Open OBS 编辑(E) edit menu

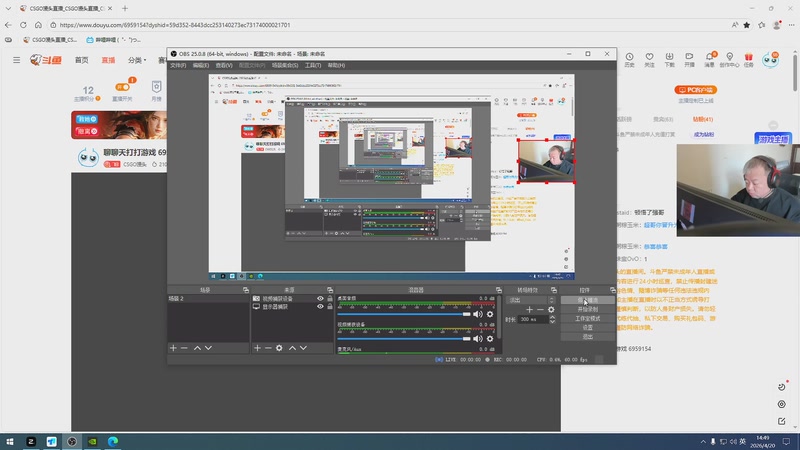[x=201, y=65]
